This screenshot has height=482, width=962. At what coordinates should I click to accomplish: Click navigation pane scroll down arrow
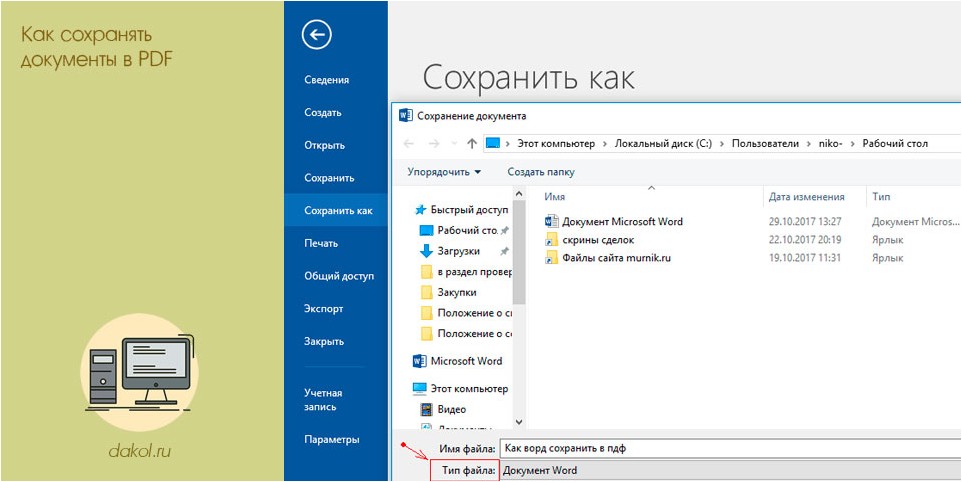click(x=519, y=422)
